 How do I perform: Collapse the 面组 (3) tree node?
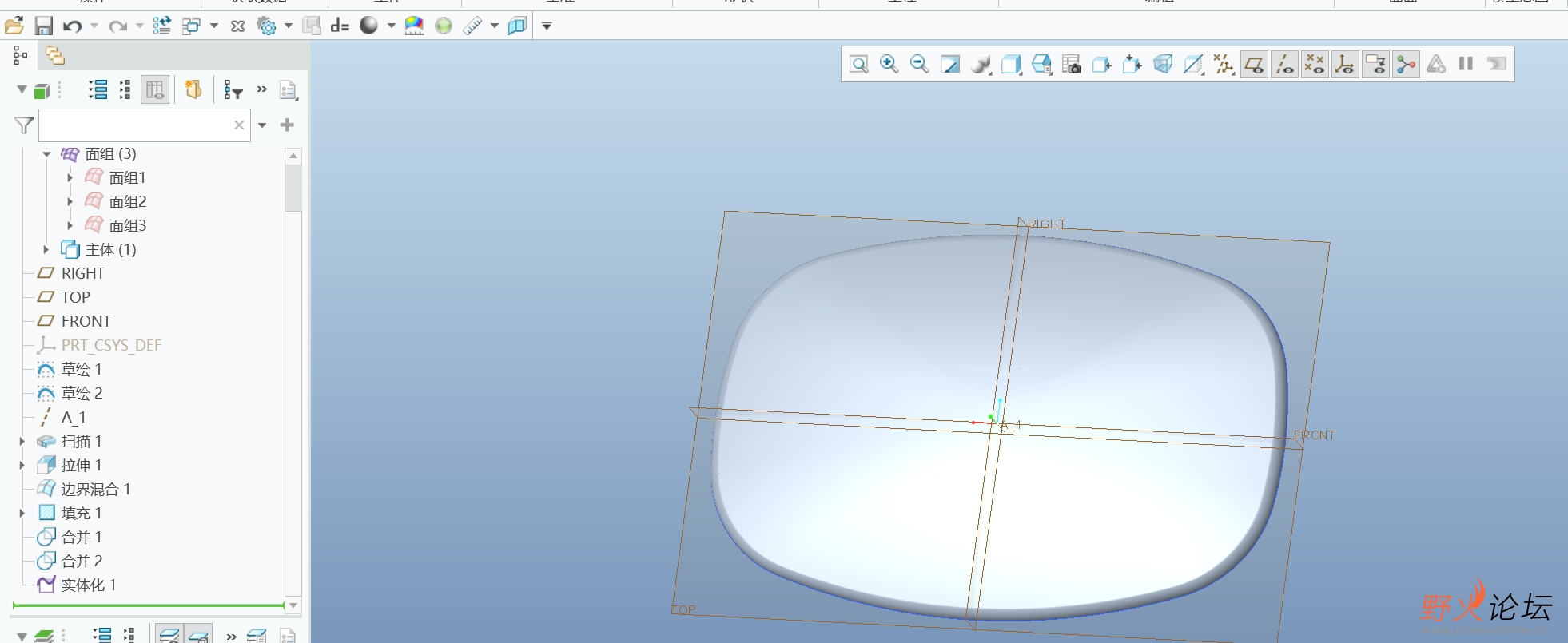[46, 154]
